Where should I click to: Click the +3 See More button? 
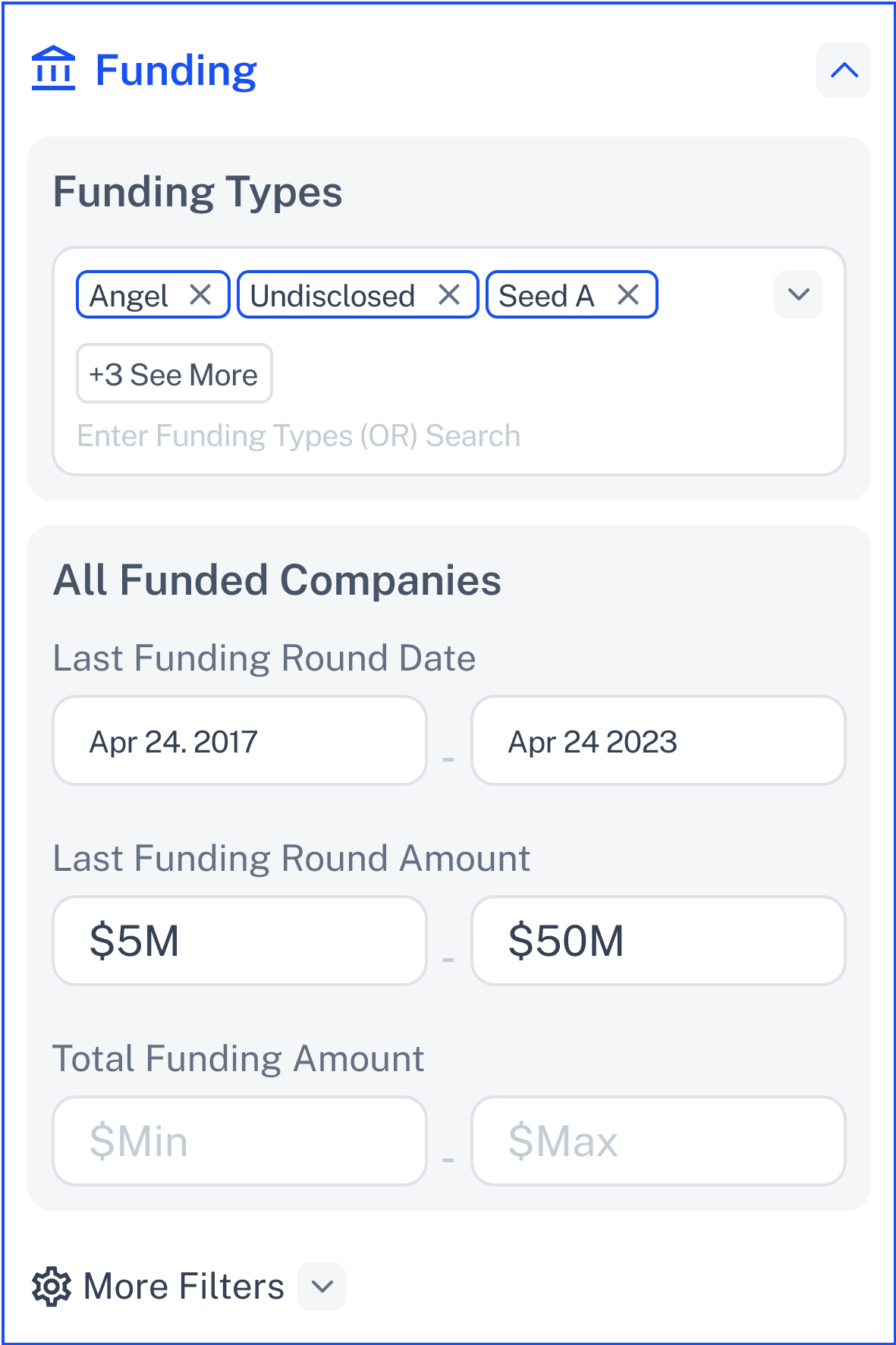(x=174, y=374)
